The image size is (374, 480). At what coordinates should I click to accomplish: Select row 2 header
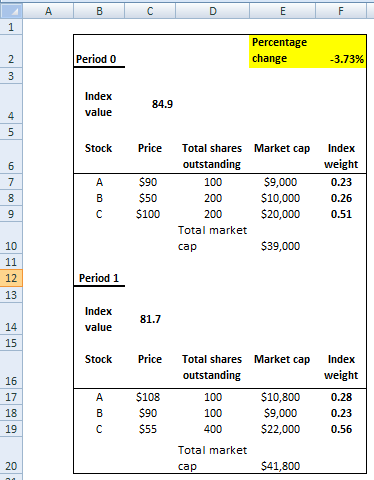point(11,51)
